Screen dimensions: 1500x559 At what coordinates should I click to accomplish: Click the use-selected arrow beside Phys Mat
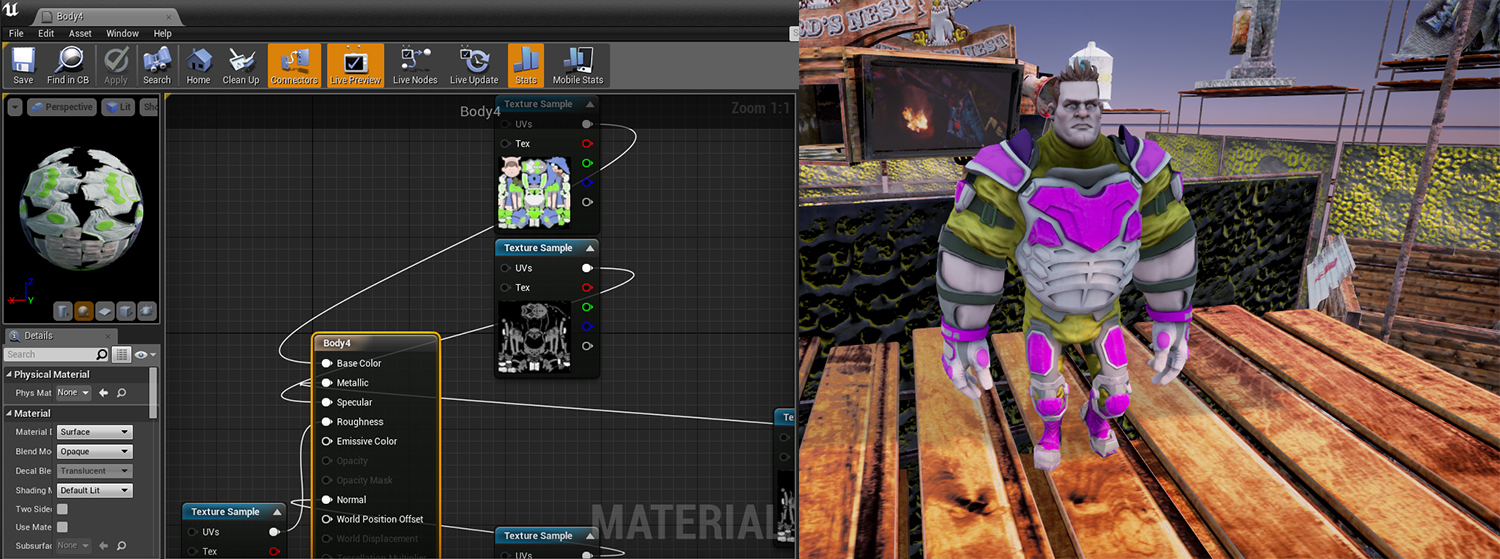(103, 393)
